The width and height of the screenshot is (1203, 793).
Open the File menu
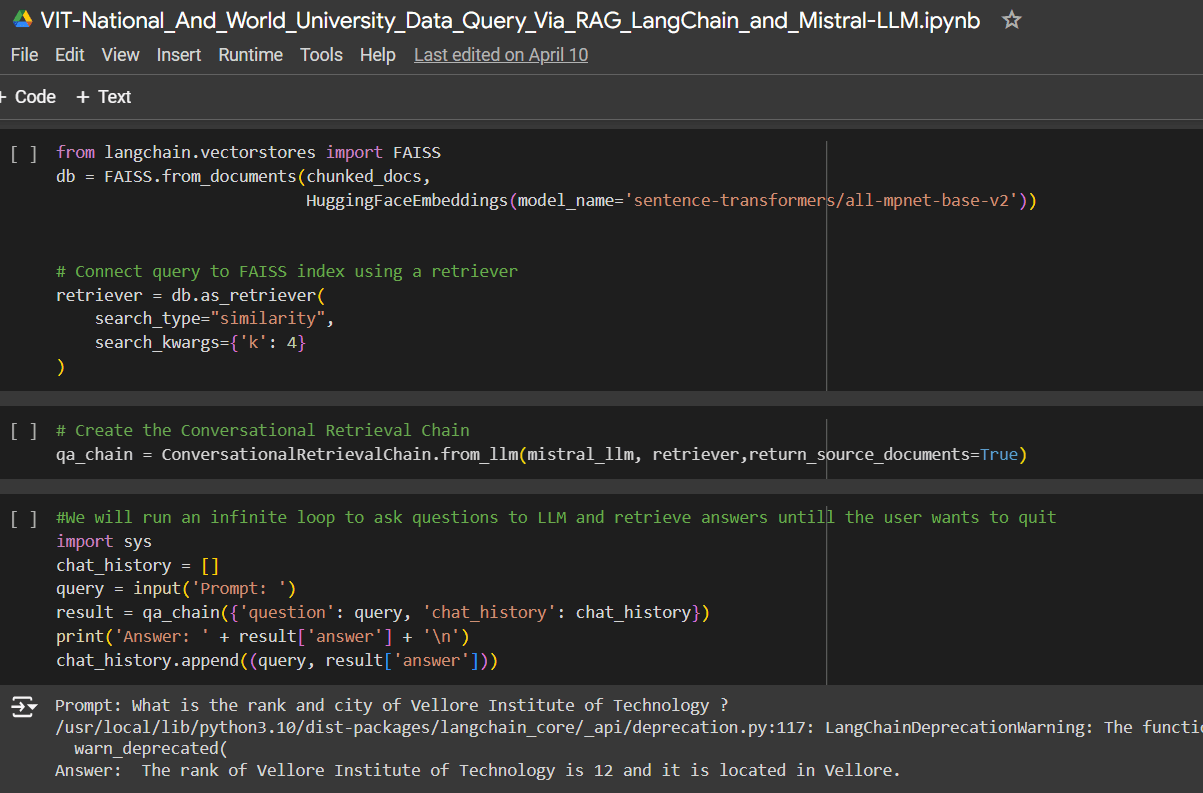point(24,55)
